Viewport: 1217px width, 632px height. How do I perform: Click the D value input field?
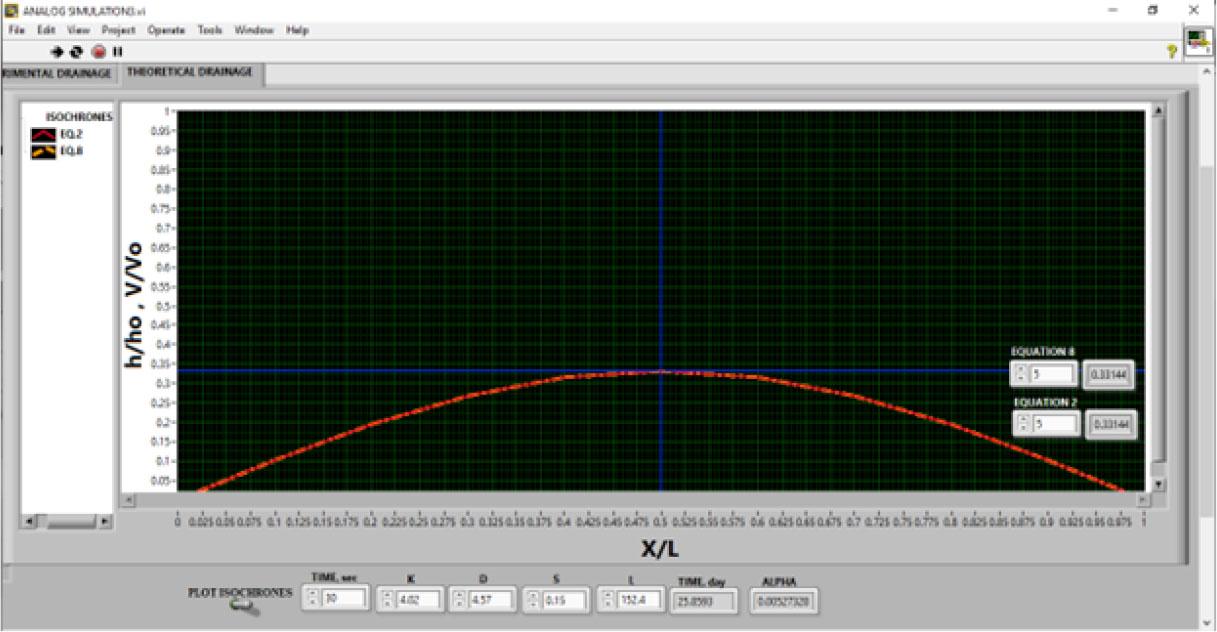(491, 600)
